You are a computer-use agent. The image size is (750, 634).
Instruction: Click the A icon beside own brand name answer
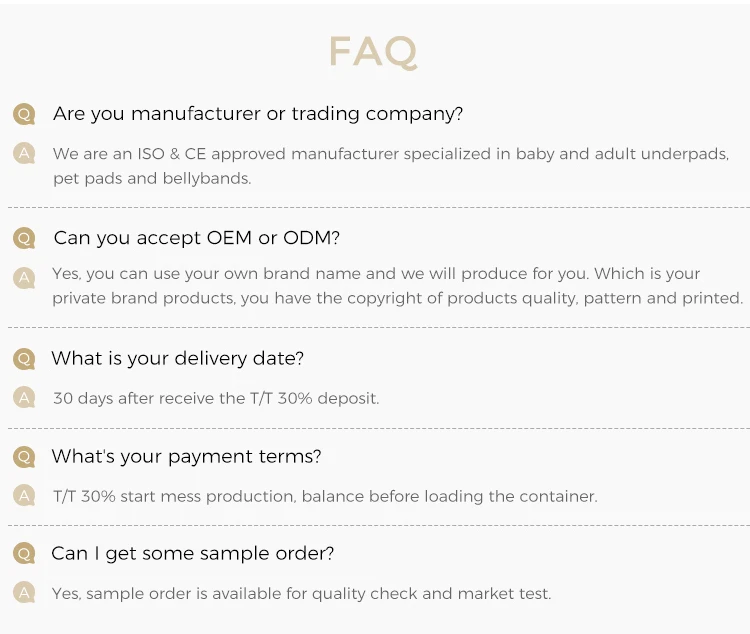[24, 277]
